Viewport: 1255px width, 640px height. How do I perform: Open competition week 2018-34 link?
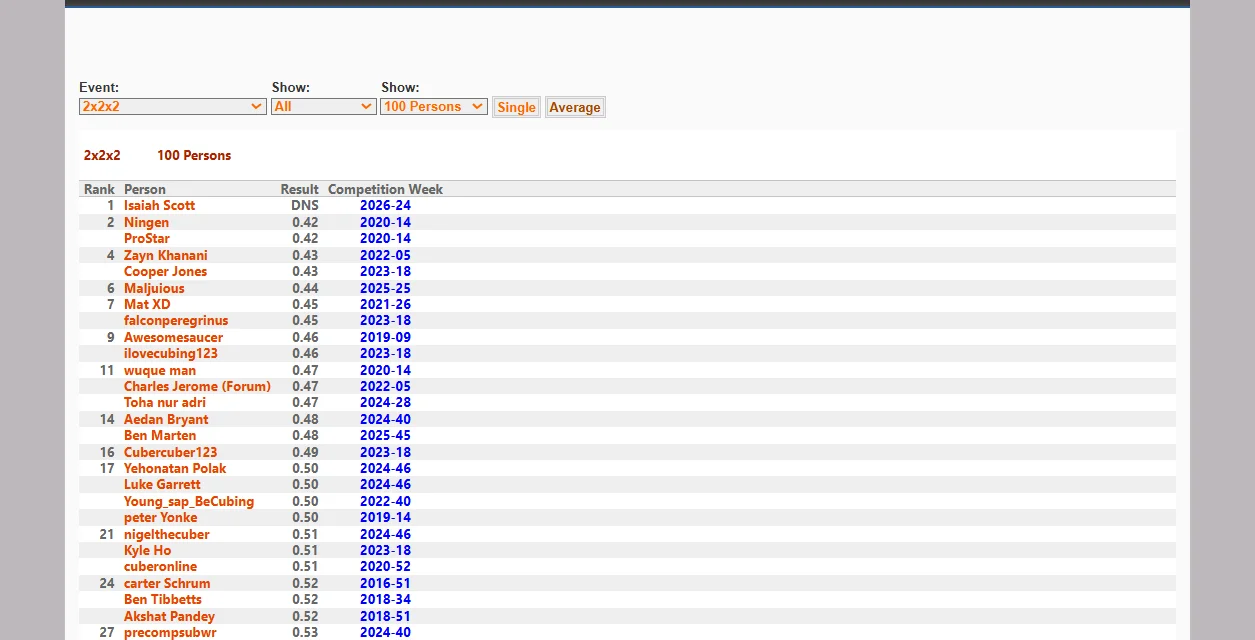(x=385, y=600)
